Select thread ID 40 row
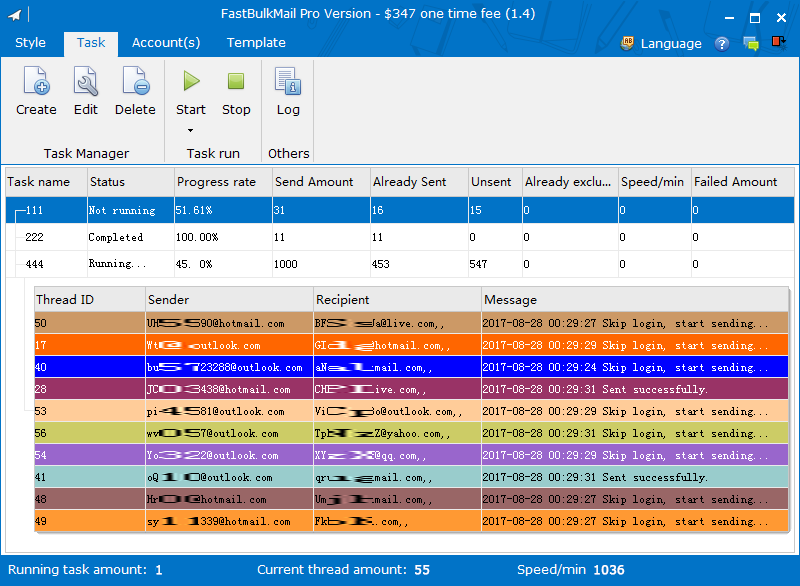The height and width of the screenshot is (586, 800). [411, 367]
